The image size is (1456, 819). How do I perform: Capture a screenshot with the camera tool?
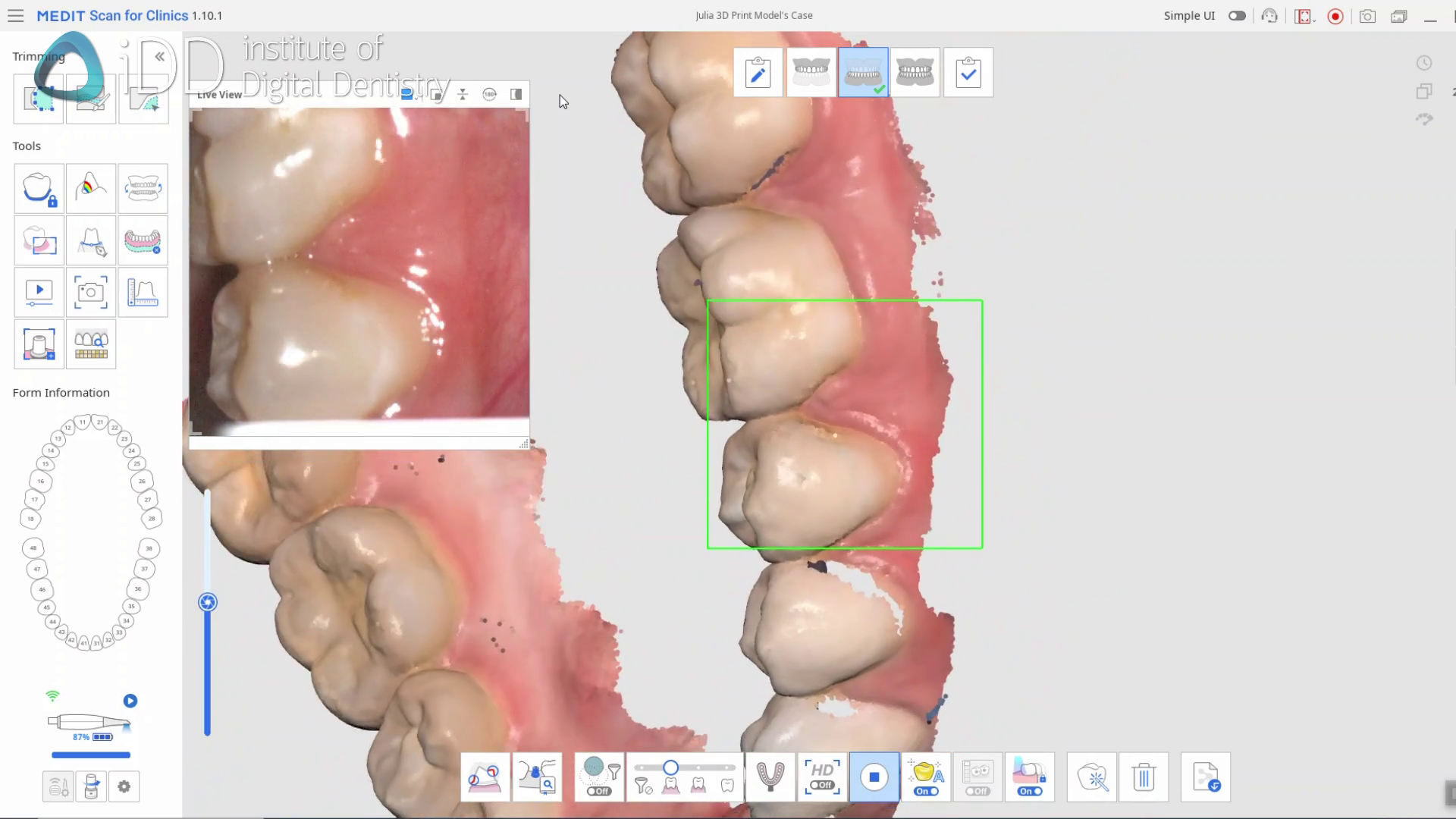(x=91, y=292)
